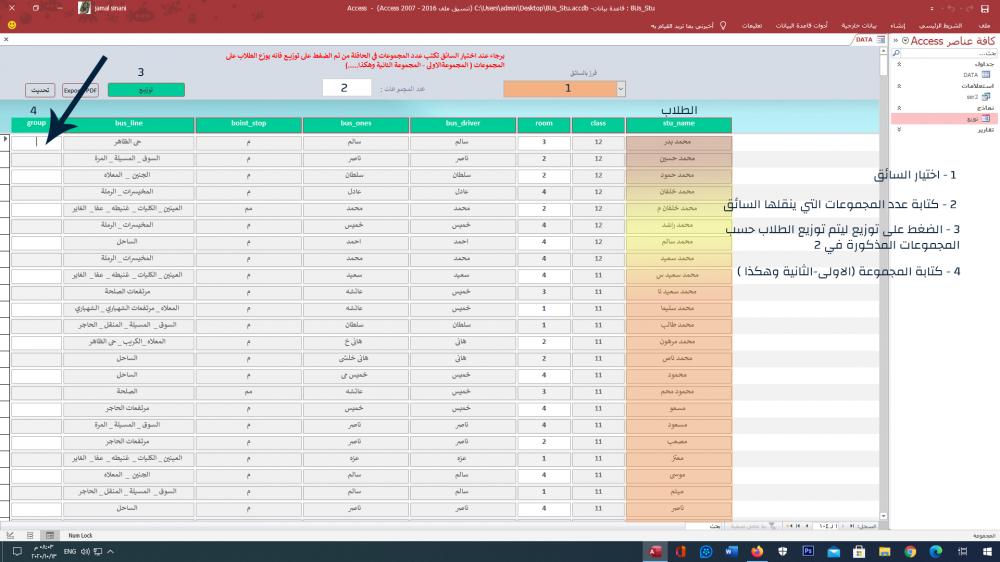
Task: Collapse the نماذج (Forms) group
Action: 899,108
